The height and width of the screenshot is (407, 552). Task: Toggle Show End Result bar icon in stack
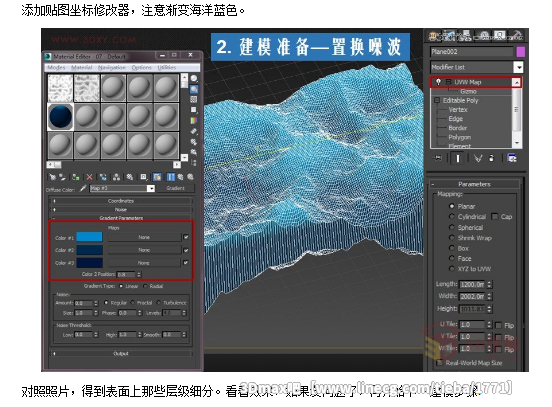(458, 158)
